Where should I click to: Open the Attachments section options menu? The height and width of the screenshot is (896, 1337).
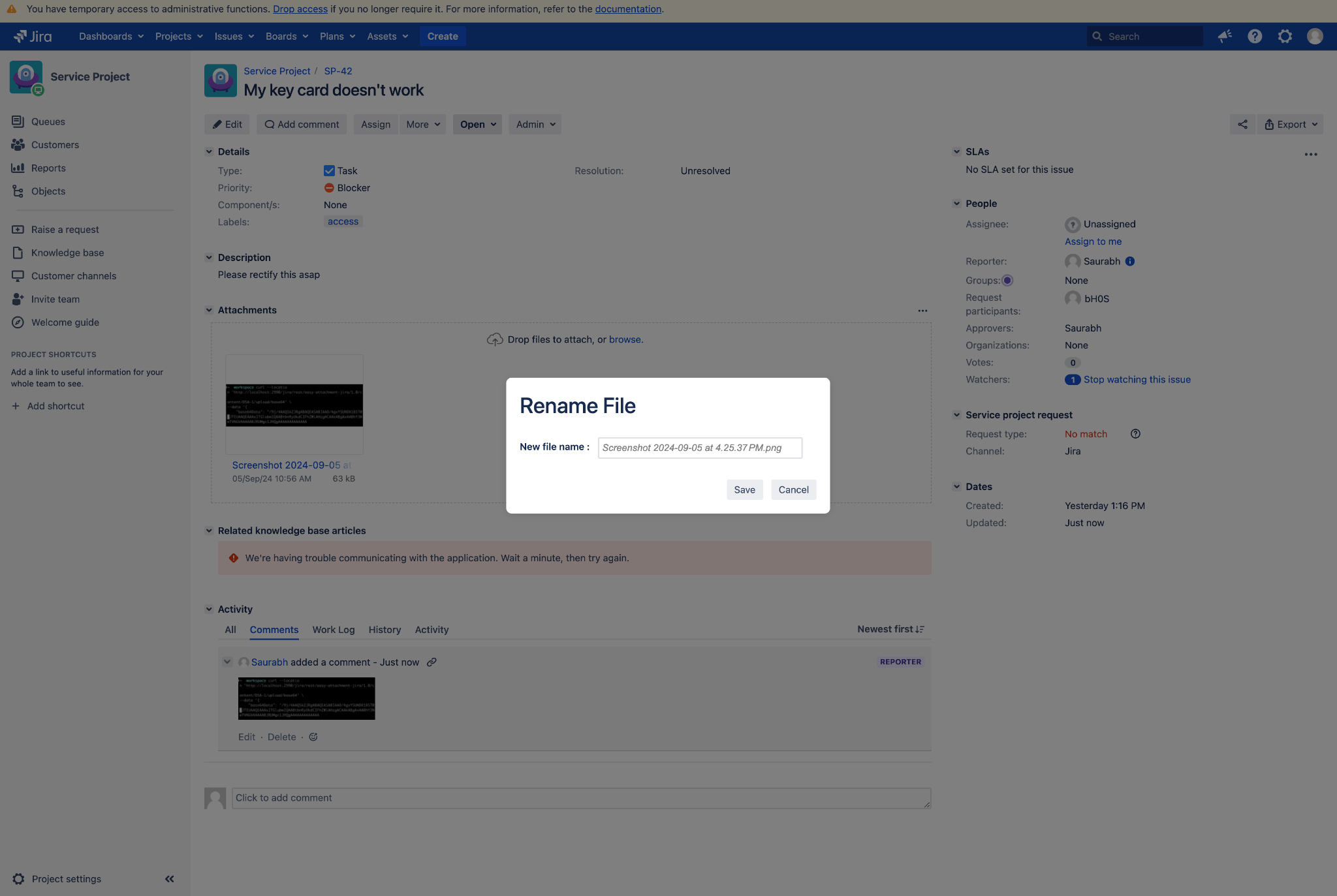click(x=922, y=311)
